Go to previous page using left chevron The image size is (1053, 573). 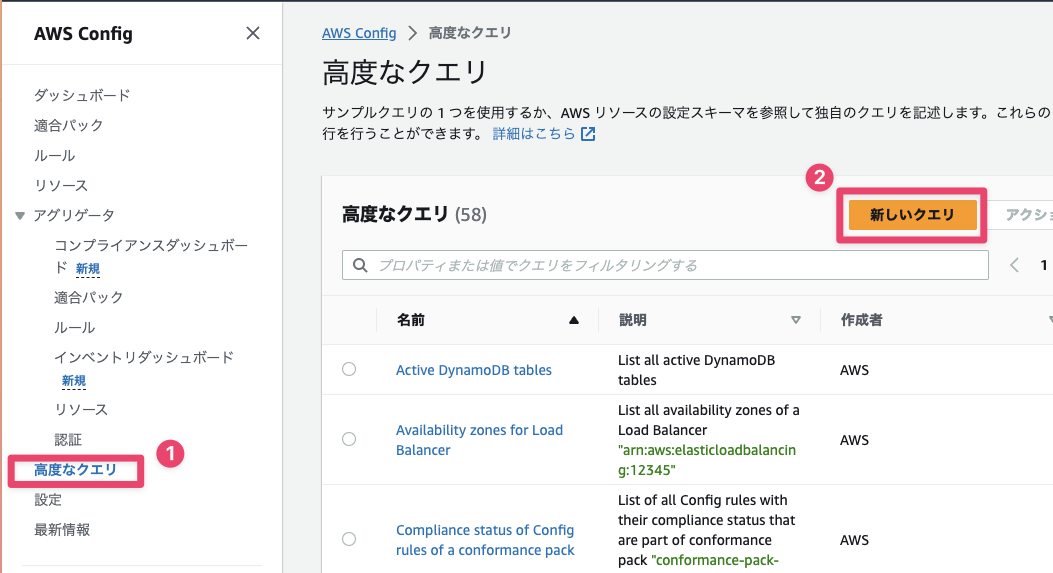tap(1014, 265)
